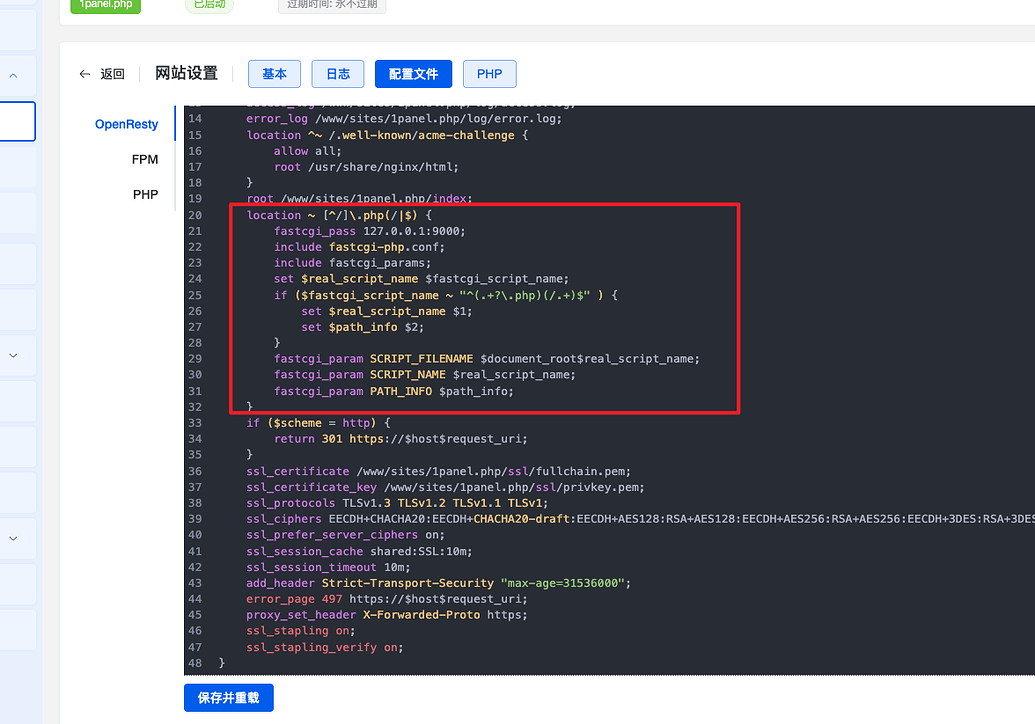Click the 保存并重载 button
The height and width of the screenshot is (724, 1035).
tap(228, 697)
